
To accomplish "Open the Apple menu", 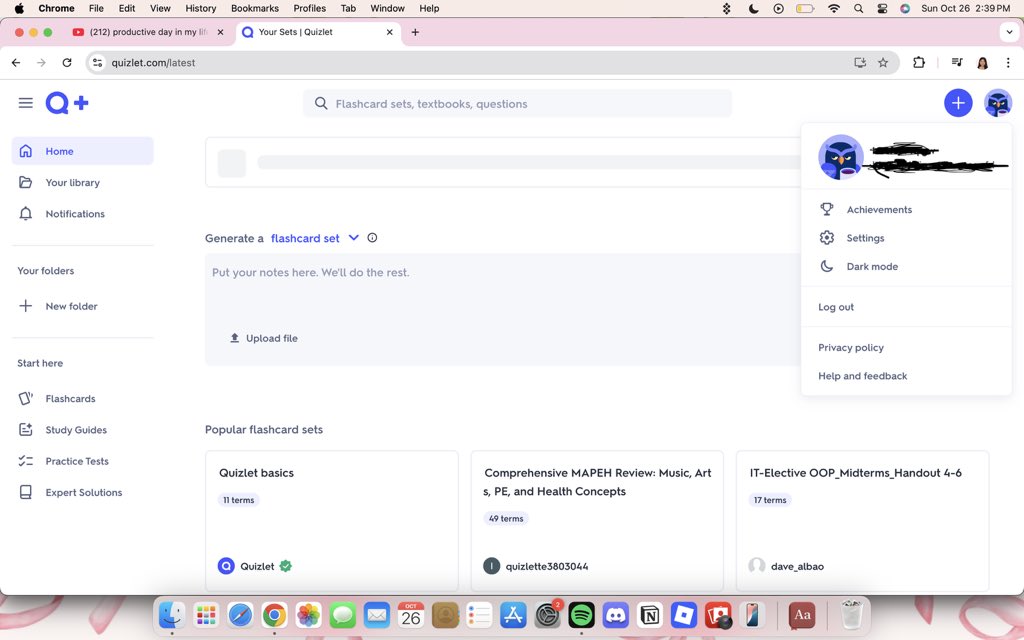I will click(19, 8).
